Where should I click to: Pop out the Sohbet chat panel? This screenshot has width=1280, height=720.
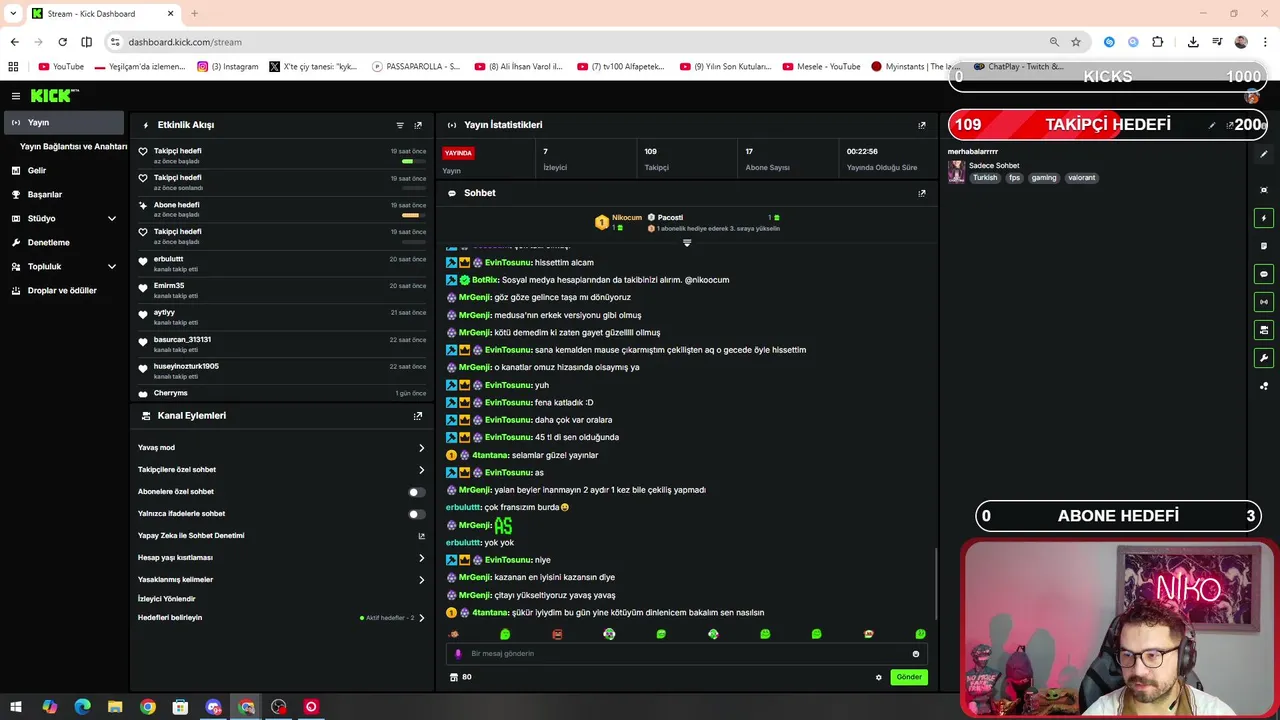922,193
